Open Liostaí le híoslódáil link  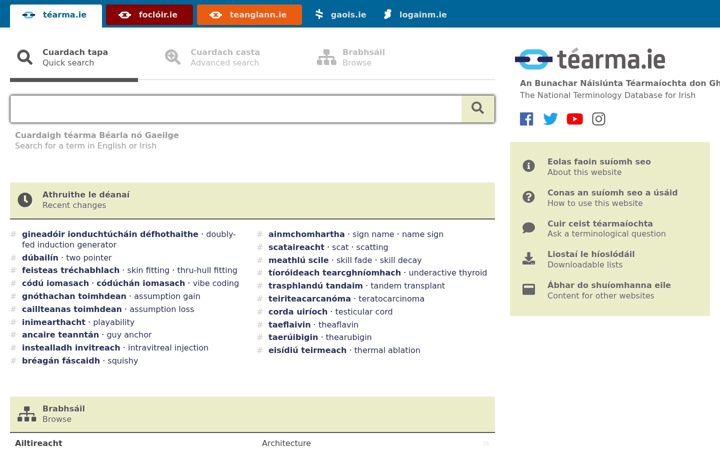(591, 259)
